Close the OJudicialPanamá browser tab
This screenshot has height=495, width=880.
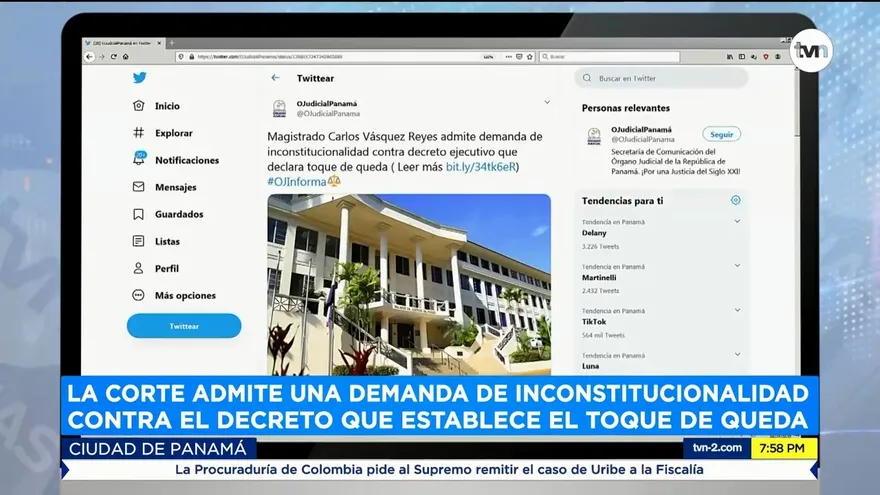159,43
